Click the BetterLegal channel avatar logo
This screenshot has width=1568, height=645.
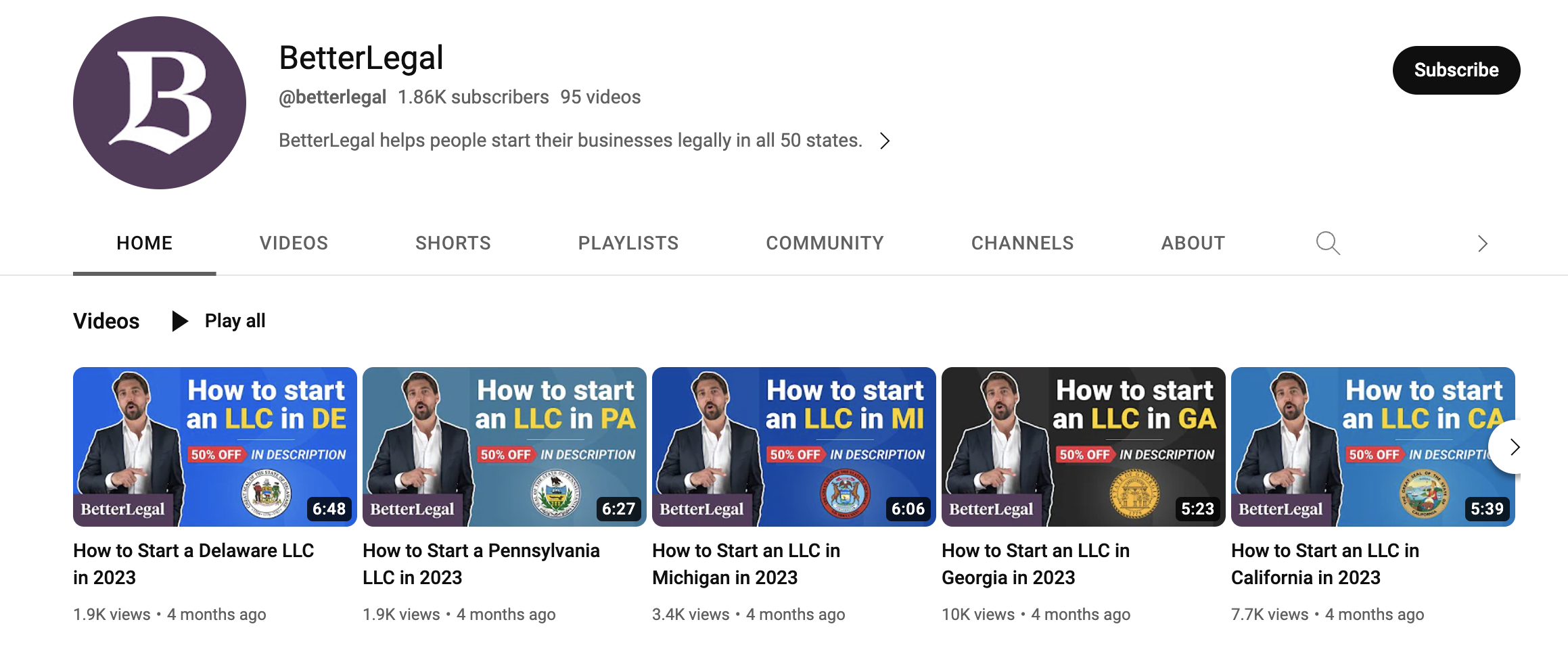click(x=160, y=103)
